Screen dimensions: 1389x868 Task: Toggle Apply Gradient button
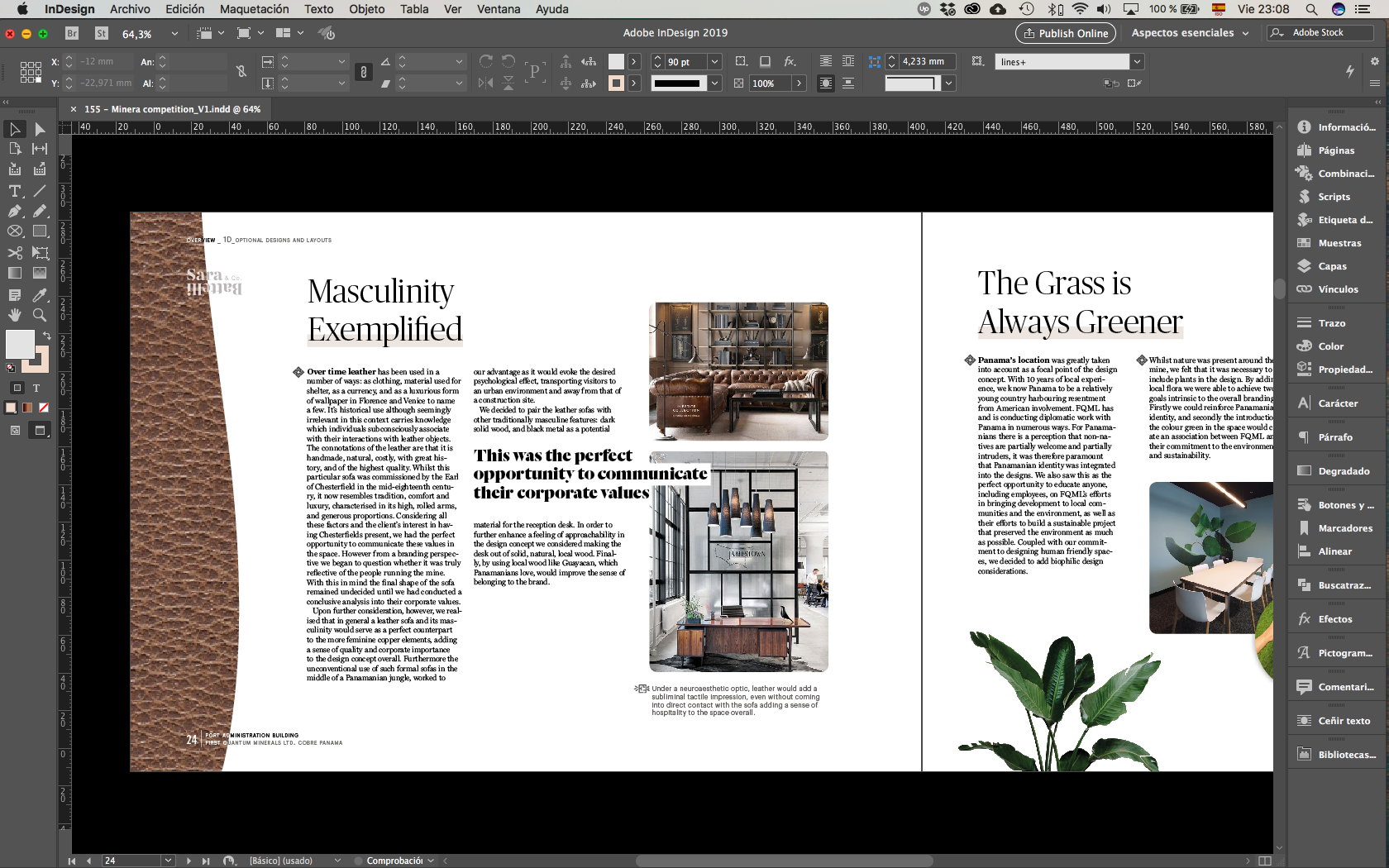[x=27, y=408]
